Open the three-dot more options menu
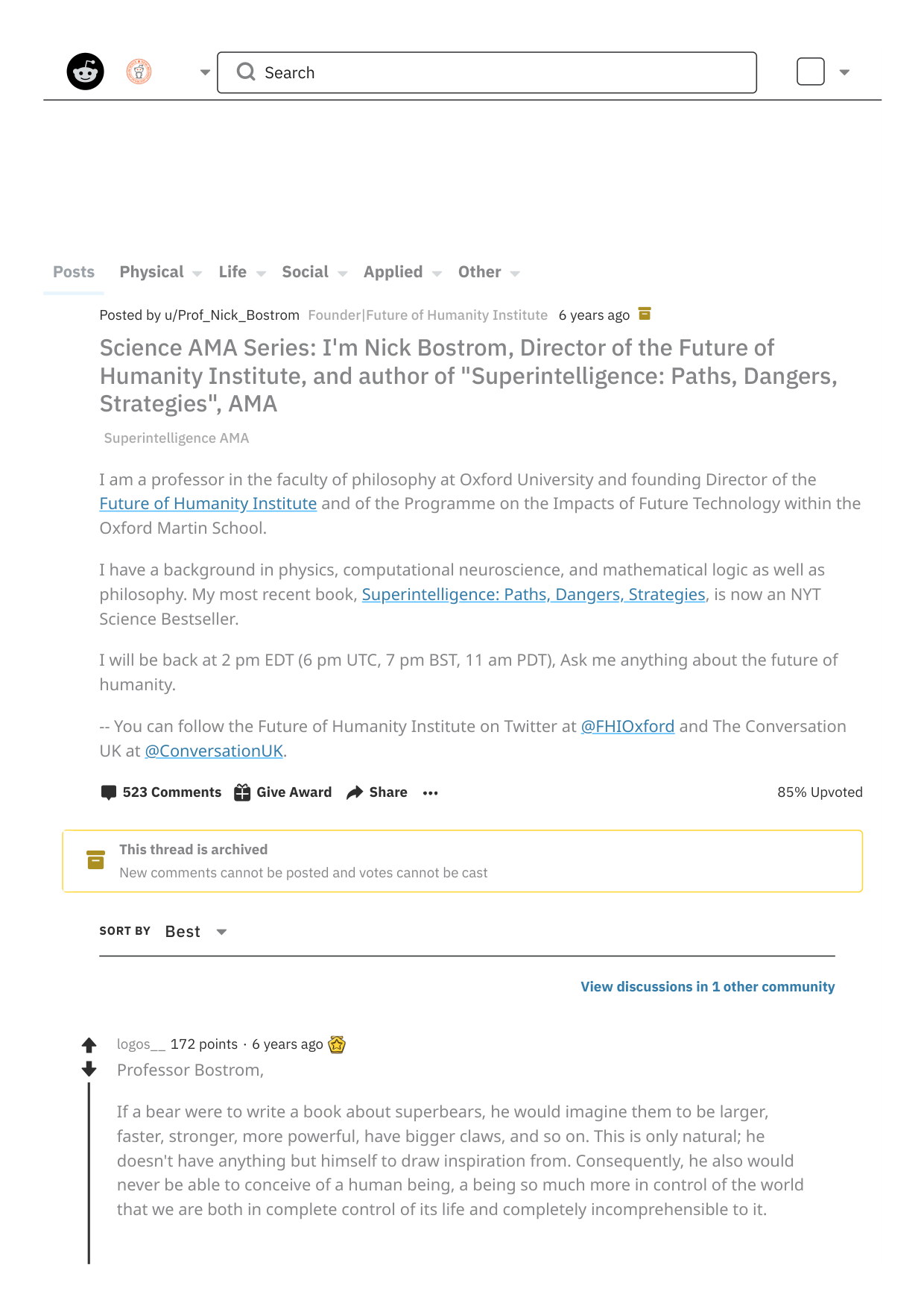924x1306 pixels. (430, 792)
